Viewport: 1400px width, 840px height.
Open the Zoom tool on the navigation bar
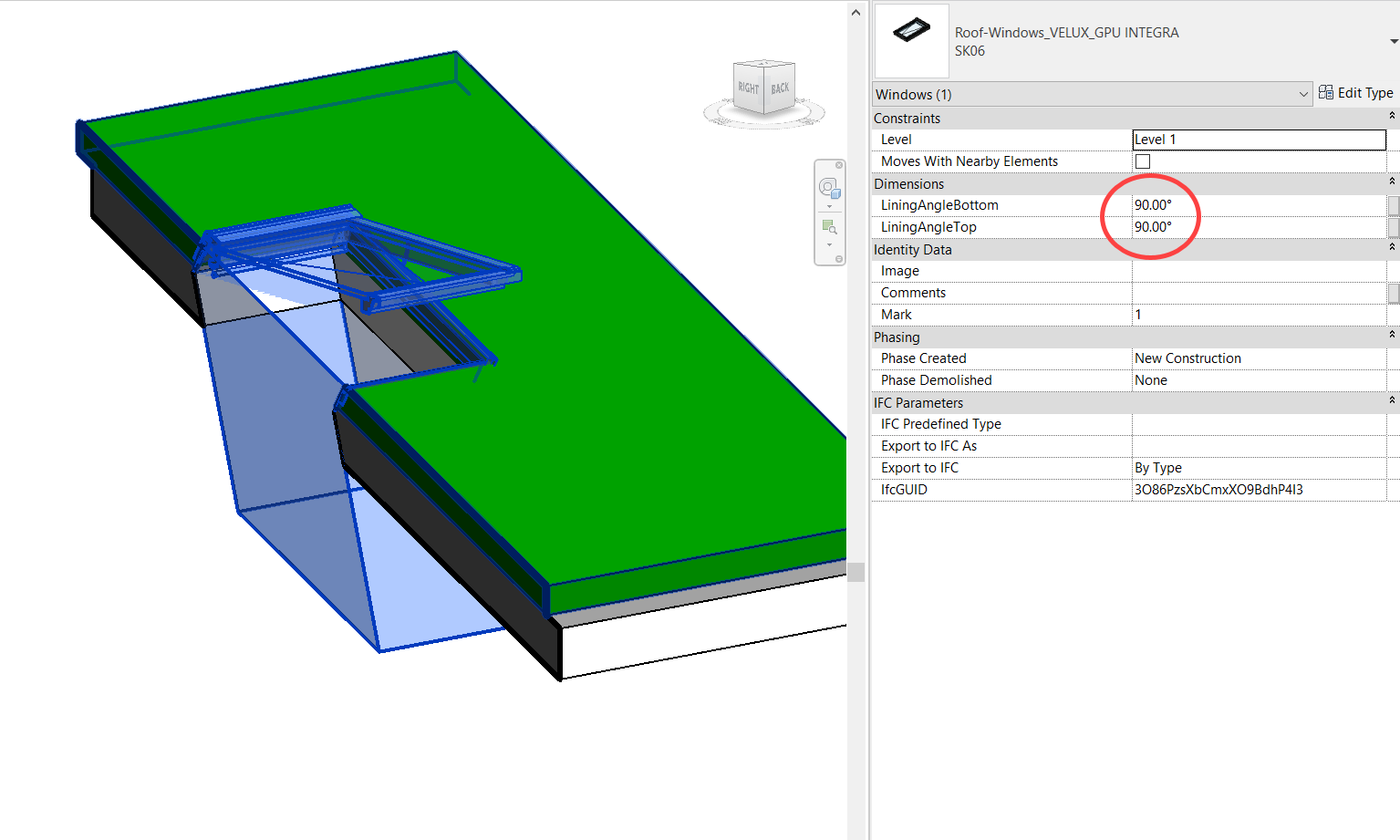pos(830,225)
